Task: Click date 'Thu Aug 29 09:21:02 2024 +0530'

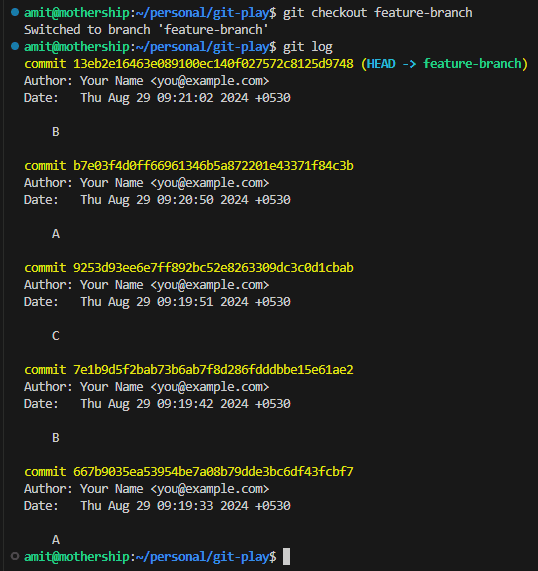Action: coord(185,98)
